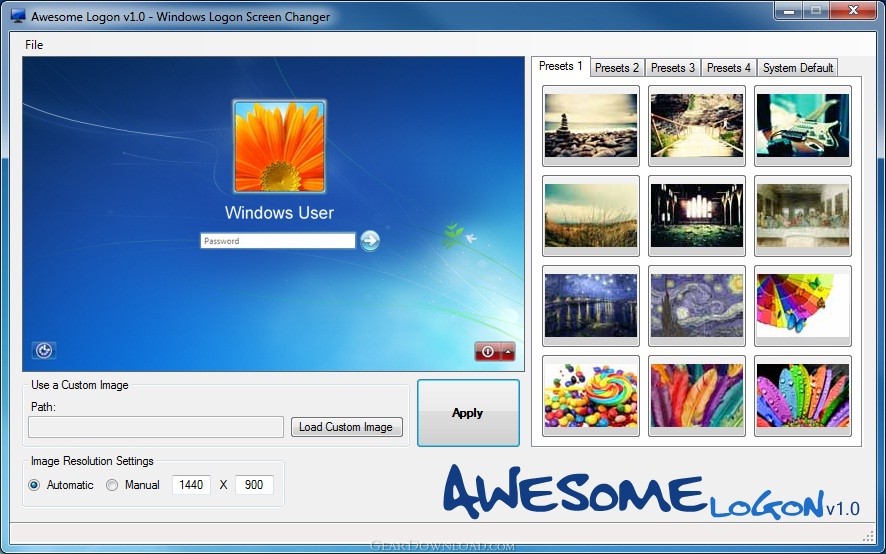Click the Awesome Logon v1.0 logo
The width and height of the screenshot is (886, 554).
click(x=651, y=491)
